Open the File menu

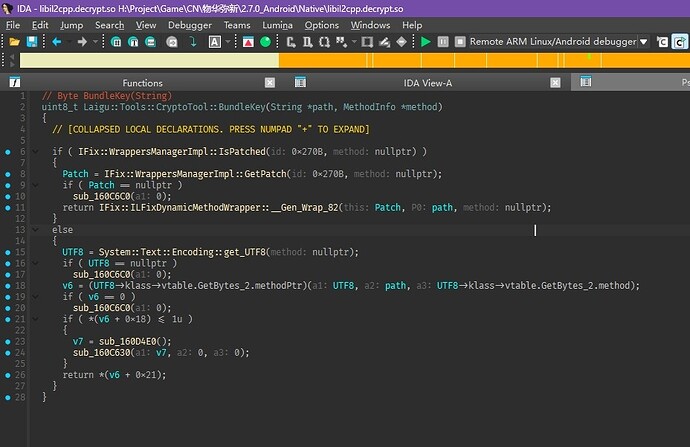13,25
